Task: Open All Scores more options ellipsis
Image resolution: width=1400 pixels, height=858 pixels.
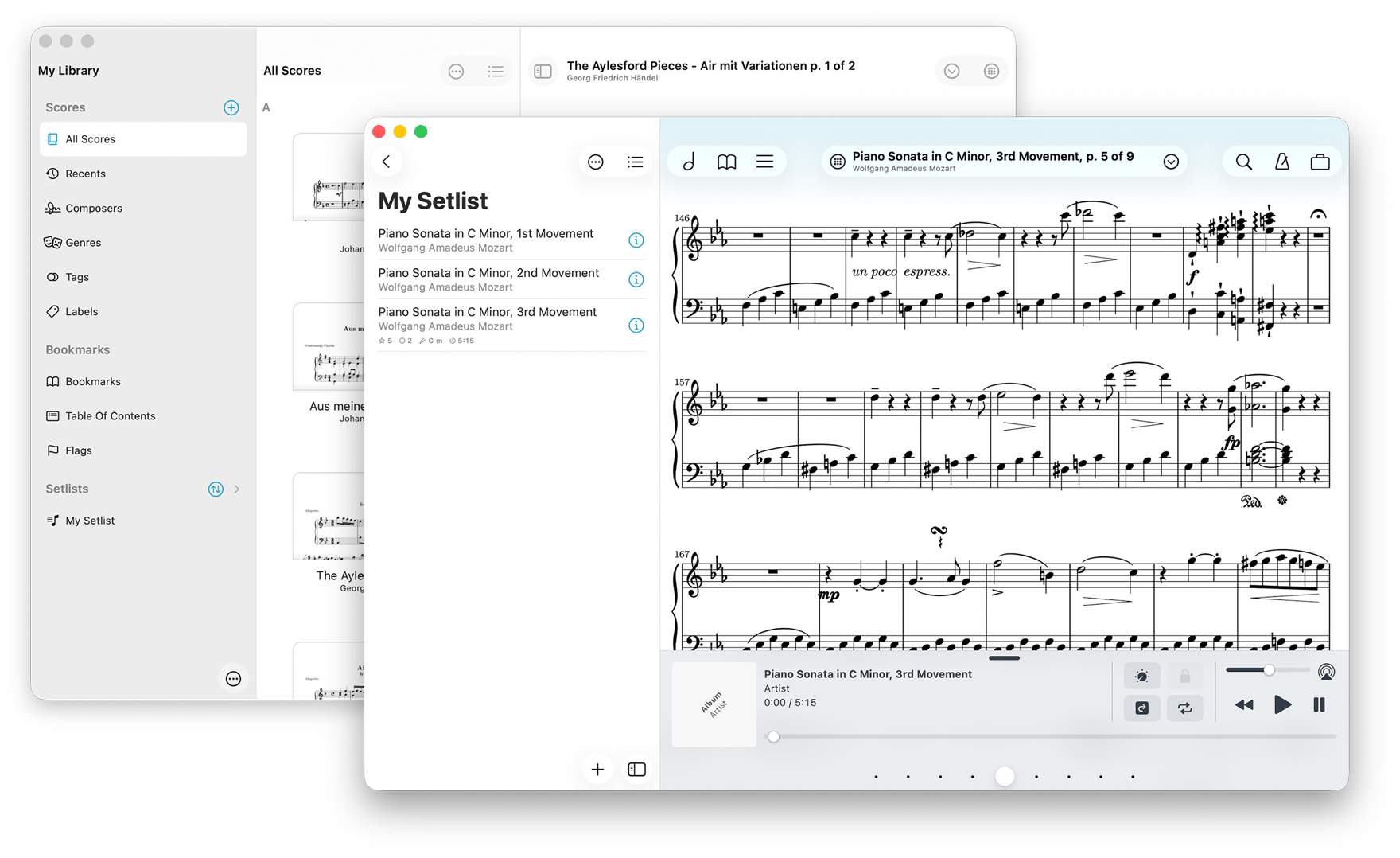Action: (x=456, y=72)
